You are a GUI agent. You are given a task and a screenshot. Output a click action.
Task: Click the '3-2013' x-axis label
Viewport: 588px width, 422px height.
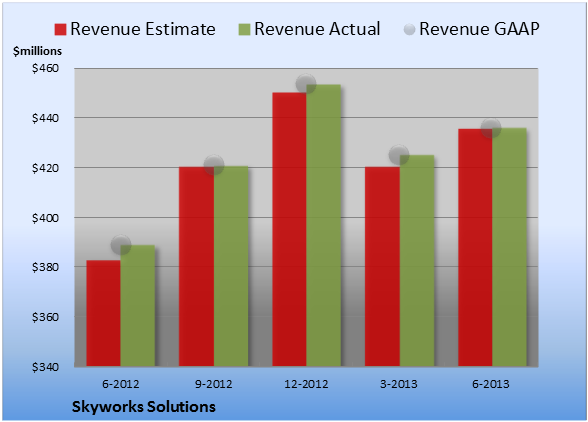399,384
